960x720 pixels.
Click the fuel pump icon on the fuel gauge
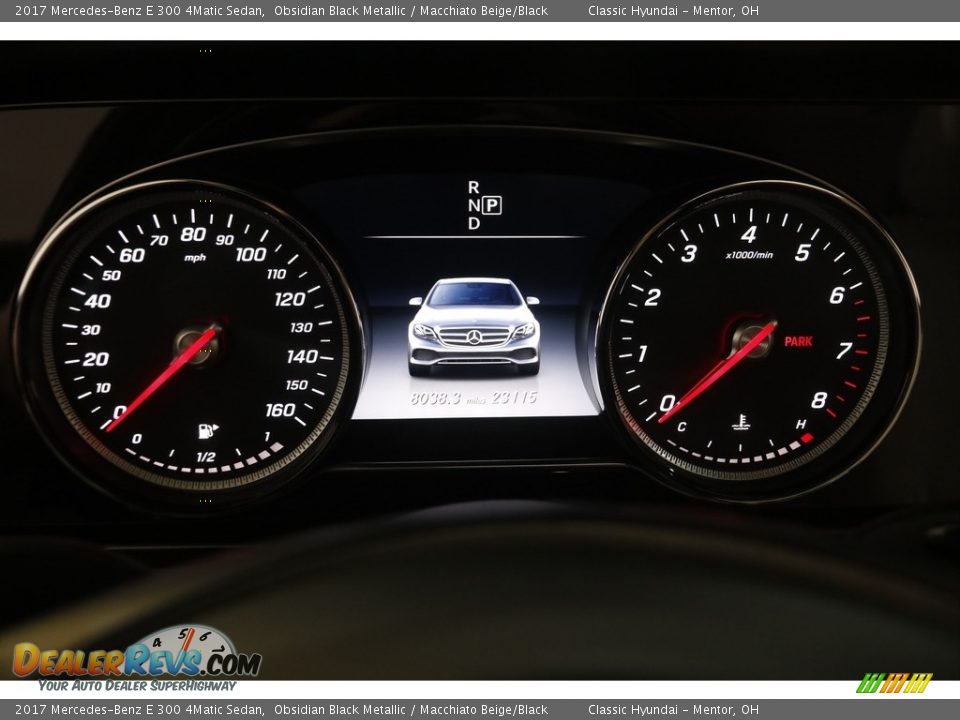pyautogui.click(x=208, y=431)
